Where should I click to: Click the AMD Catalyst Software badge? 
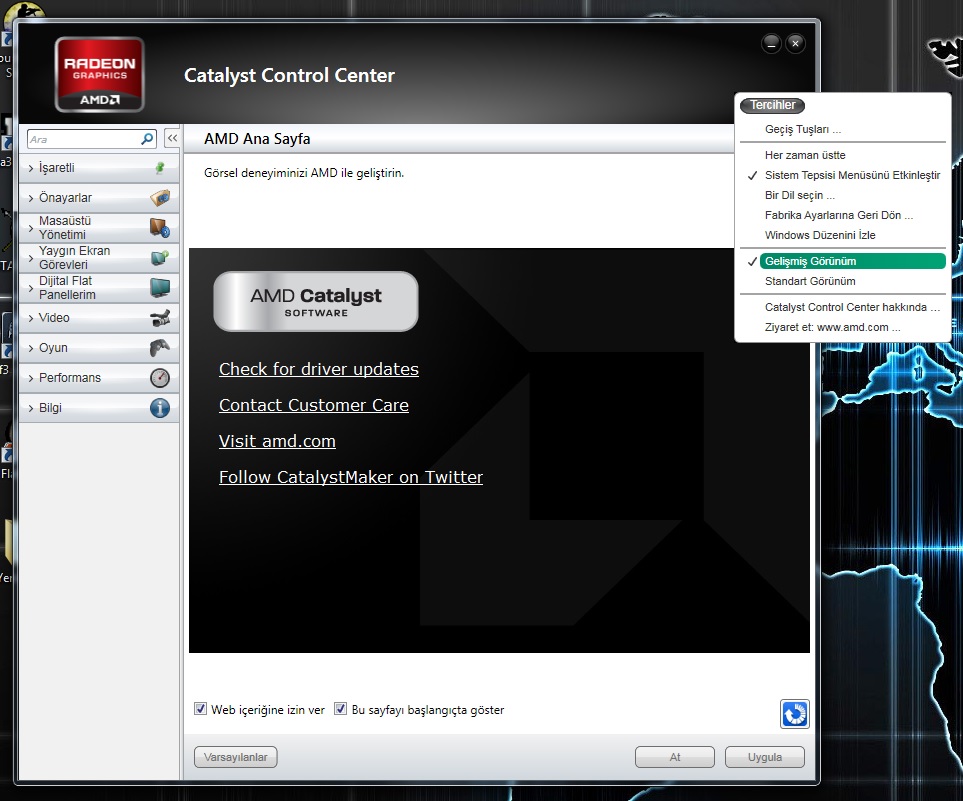316,302
